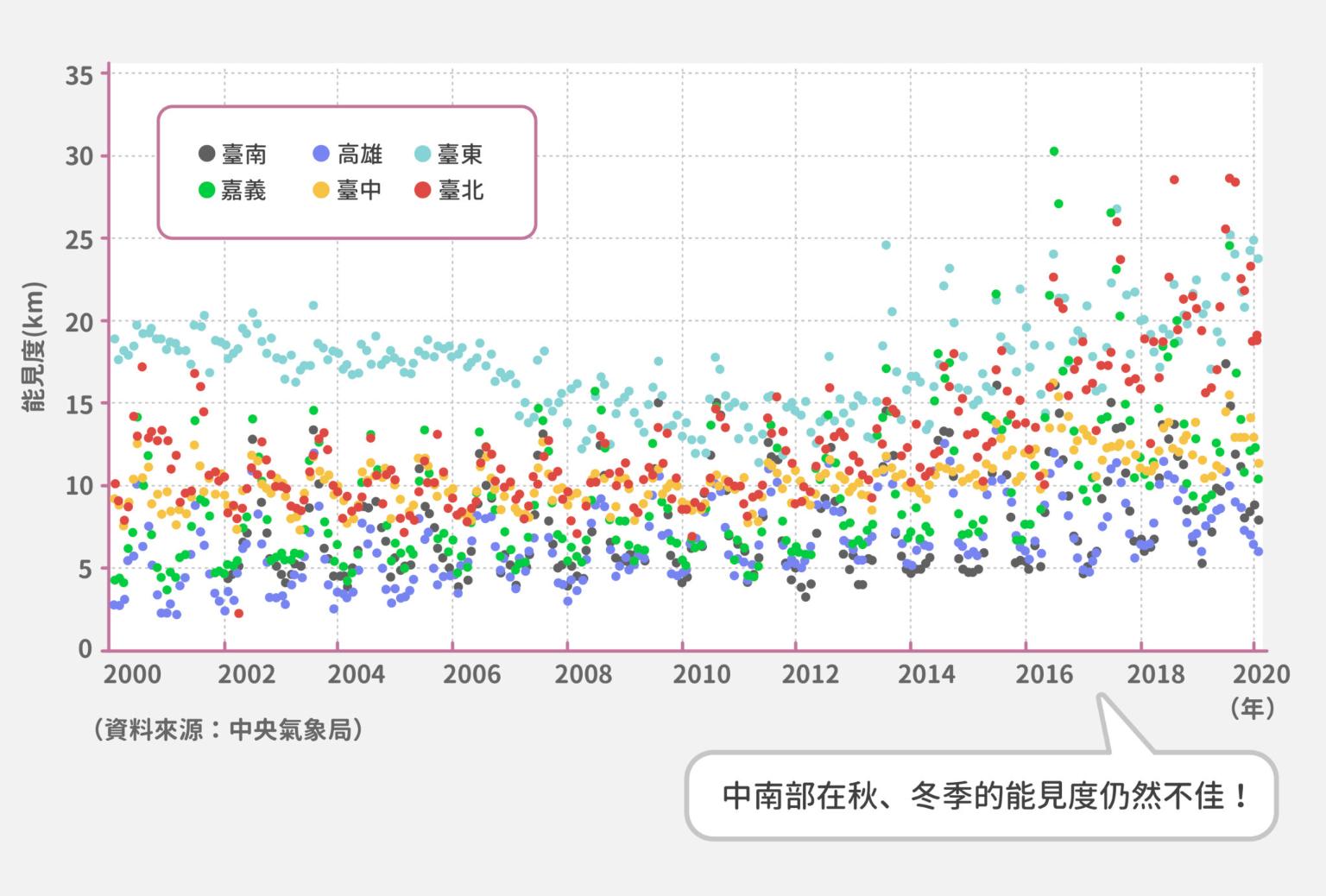Image resolution: width=1326 pixels, height=896 pixels.
Task: Click the callout bubble about 中南部 visibility
Action: click(982, 795)
